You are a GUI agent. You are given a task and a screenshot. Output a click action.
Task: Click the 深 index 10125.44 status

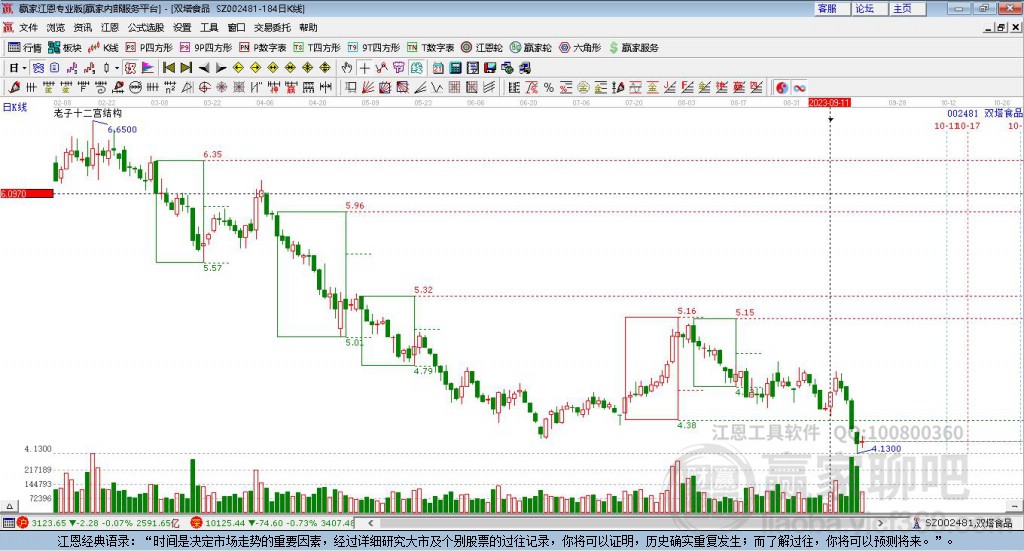point(274,523)
